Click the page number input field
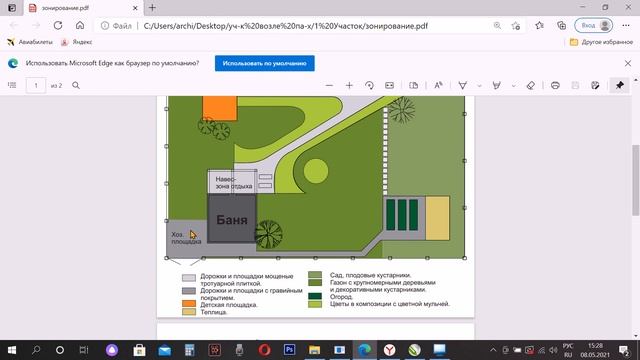 [36, 85]
